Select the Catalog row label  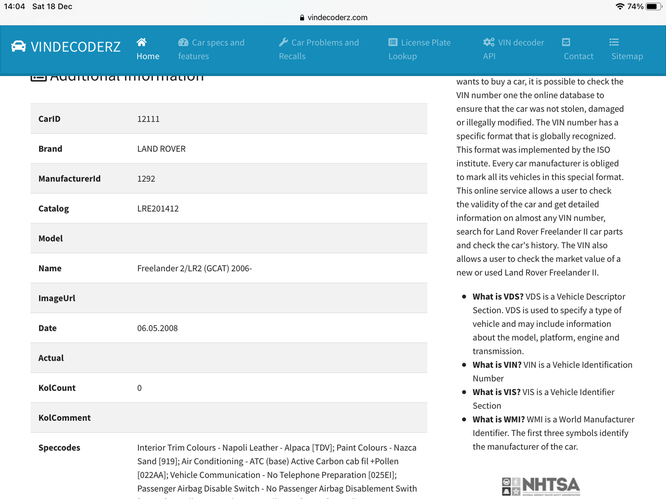click(x=54, y=209)
